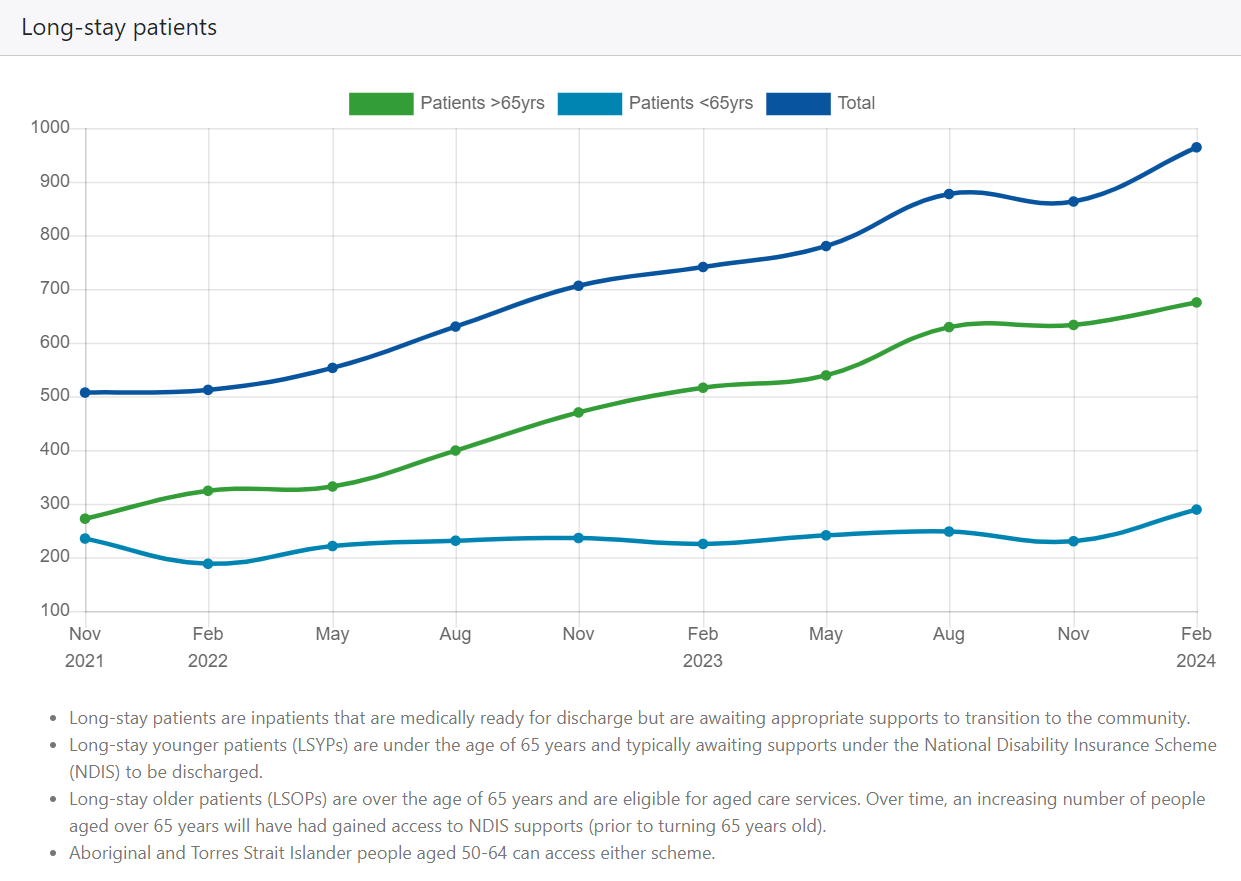
Task: Select the <65yrs point at Feb 2022
Action: [x=208, y=564]
